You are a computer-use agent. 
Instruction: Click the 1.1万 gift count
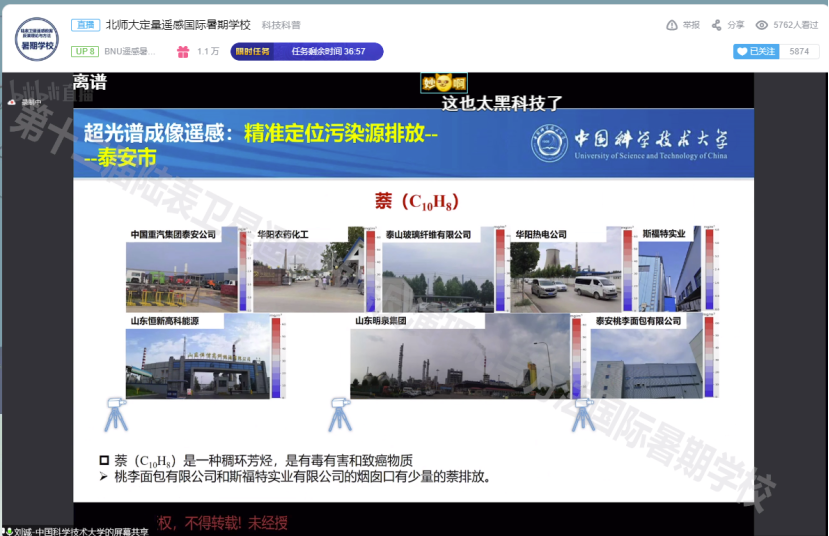click(x=208, y=51)
